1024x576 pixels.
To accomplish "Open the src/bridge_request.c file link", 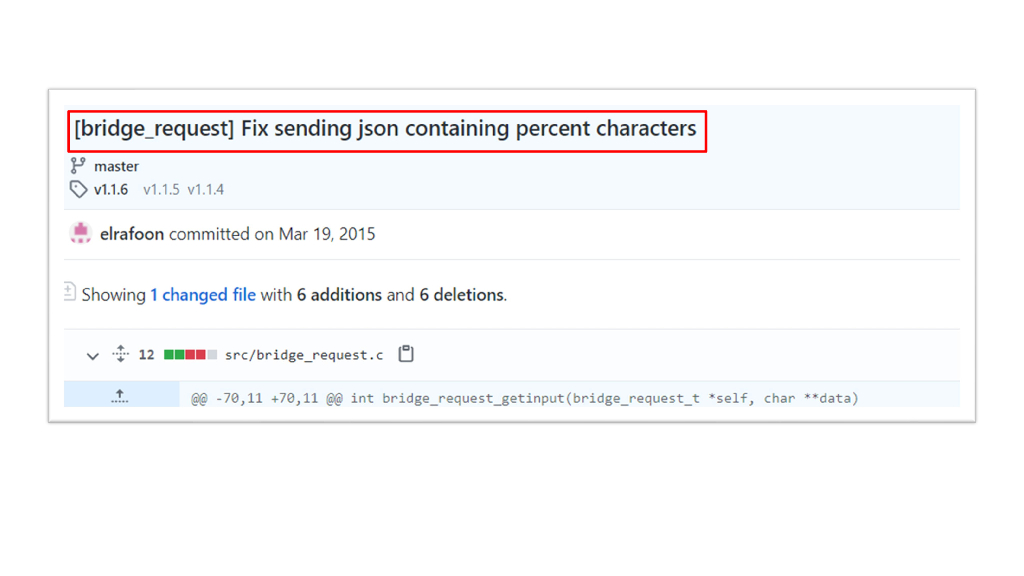I will click(304, 355).
